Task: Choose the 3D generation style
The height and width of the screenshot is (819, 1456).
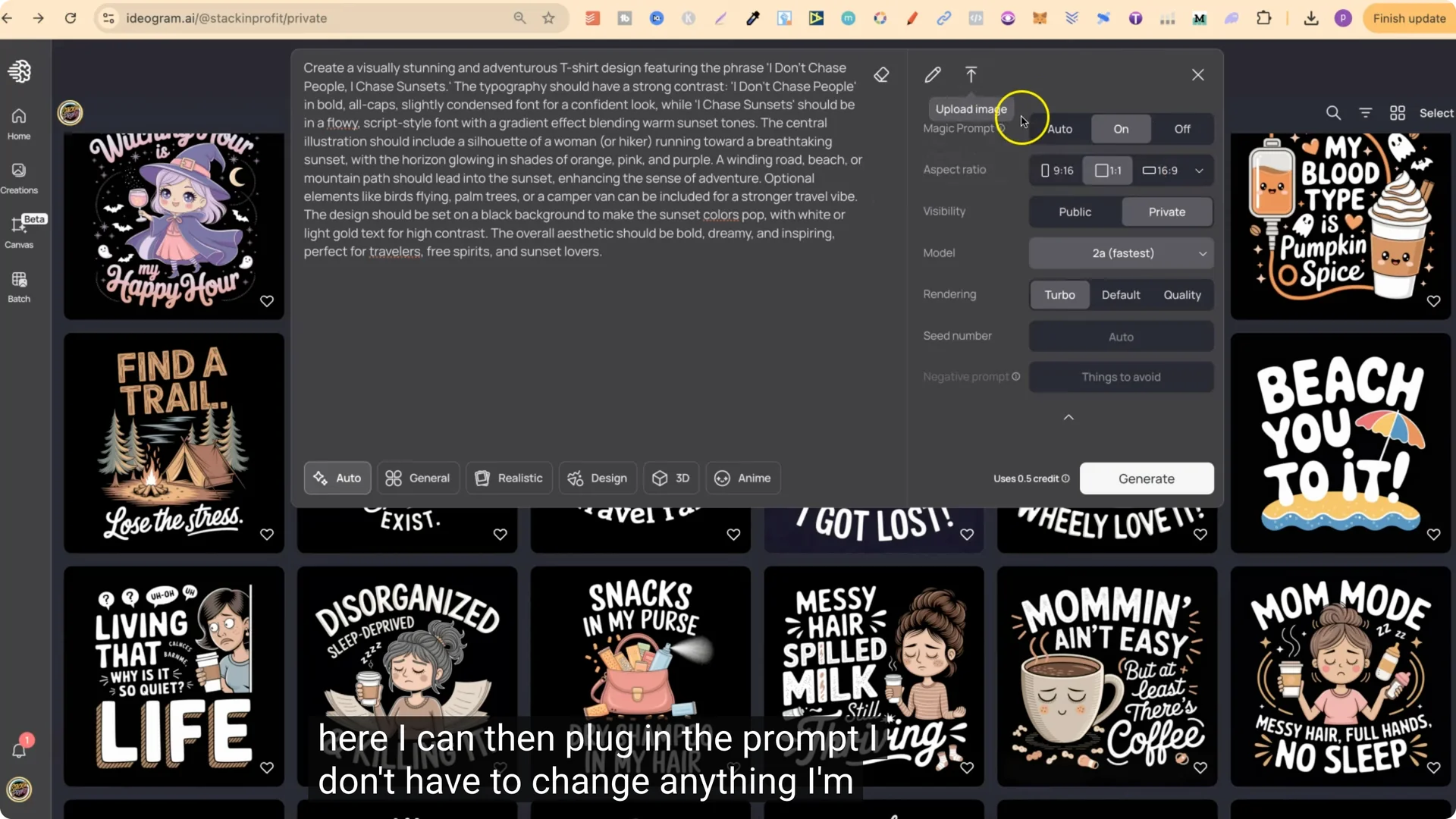Action: (x=670, y=478)
